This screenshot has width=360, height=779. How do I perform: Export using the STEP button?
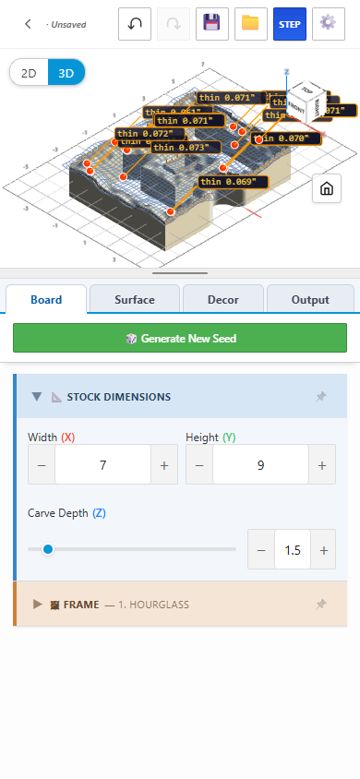(289, 24)
